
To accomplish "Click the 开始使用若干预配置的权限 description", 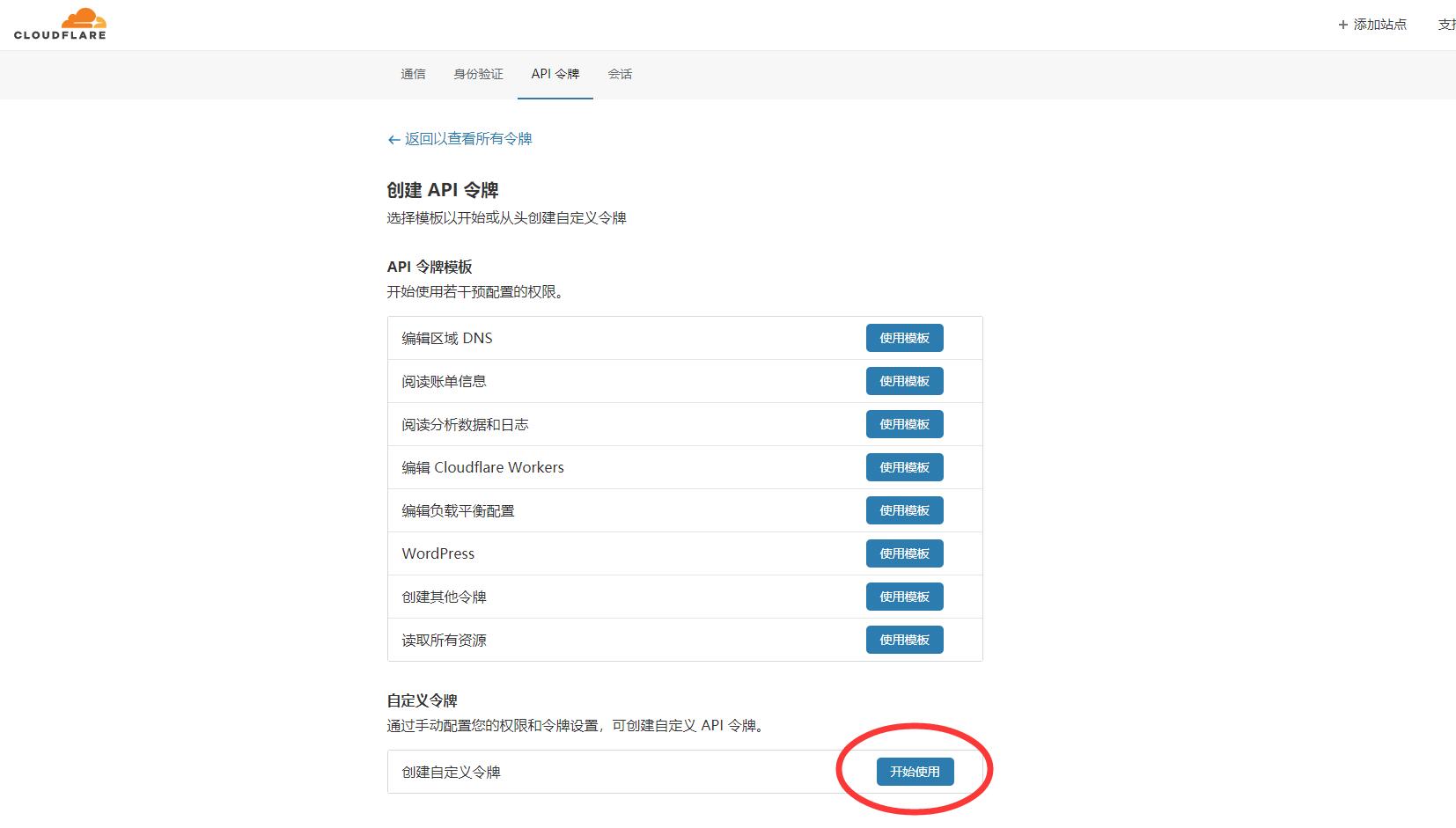I will coord(475,291).
